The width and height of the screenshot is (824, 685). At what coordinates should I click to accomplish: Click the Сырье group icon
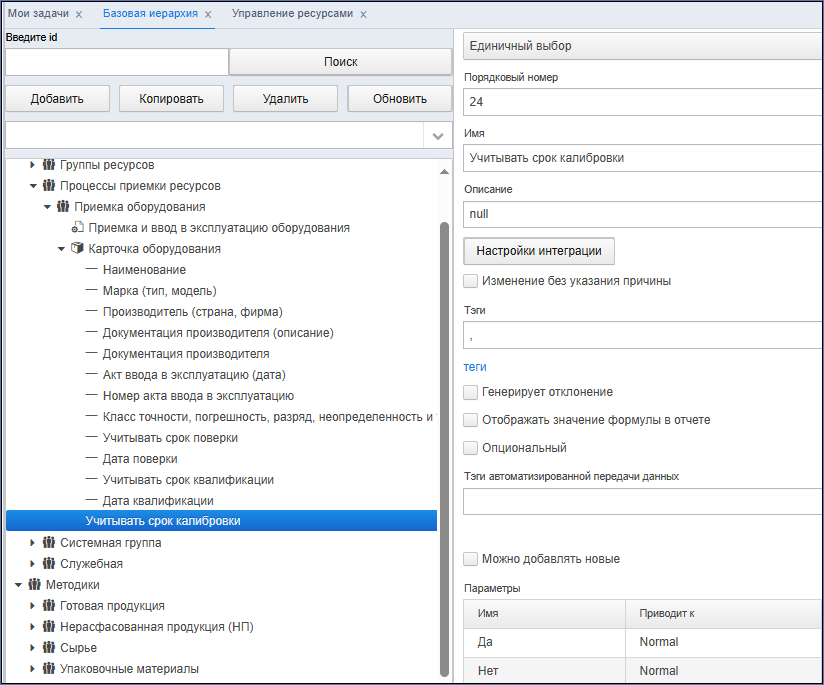tap(49, 648)
